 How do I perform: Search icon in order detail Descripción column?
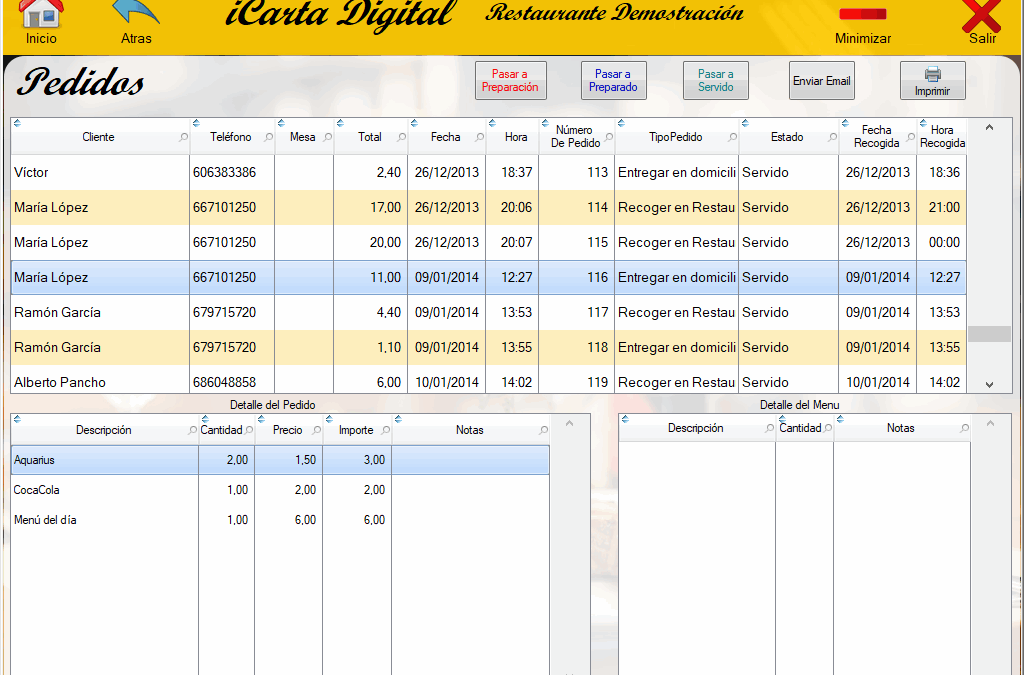[x=192, y=430]
